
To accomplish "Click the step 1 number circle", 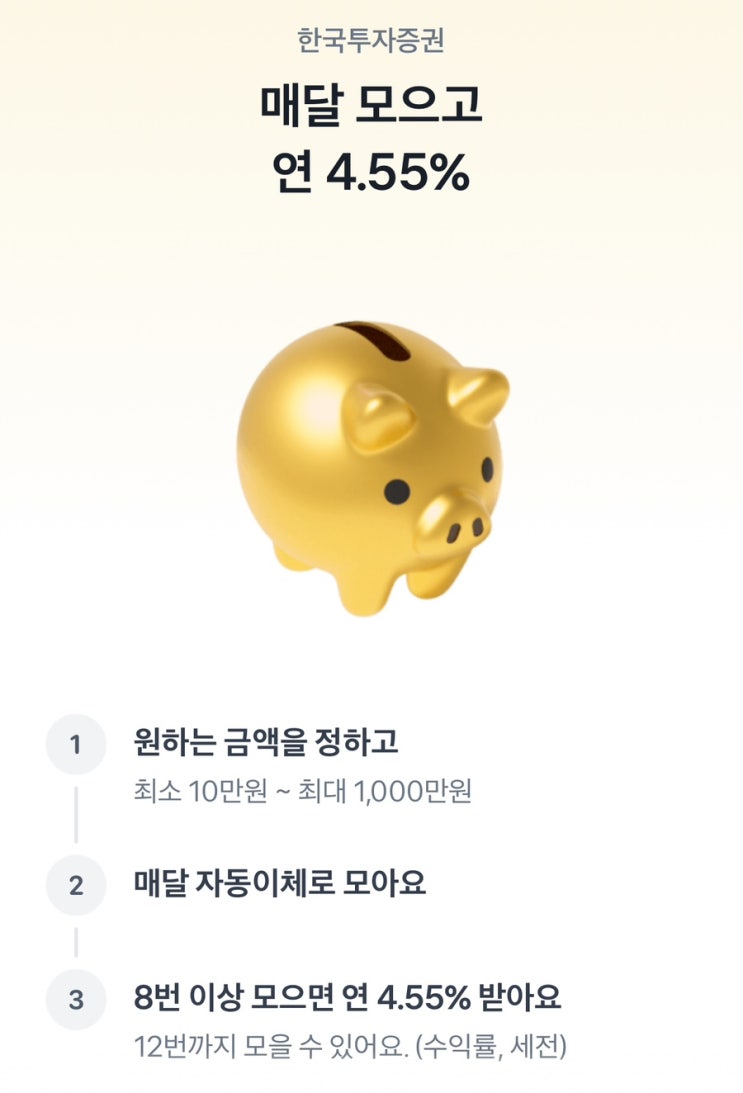I will click(x=76, y=744).
